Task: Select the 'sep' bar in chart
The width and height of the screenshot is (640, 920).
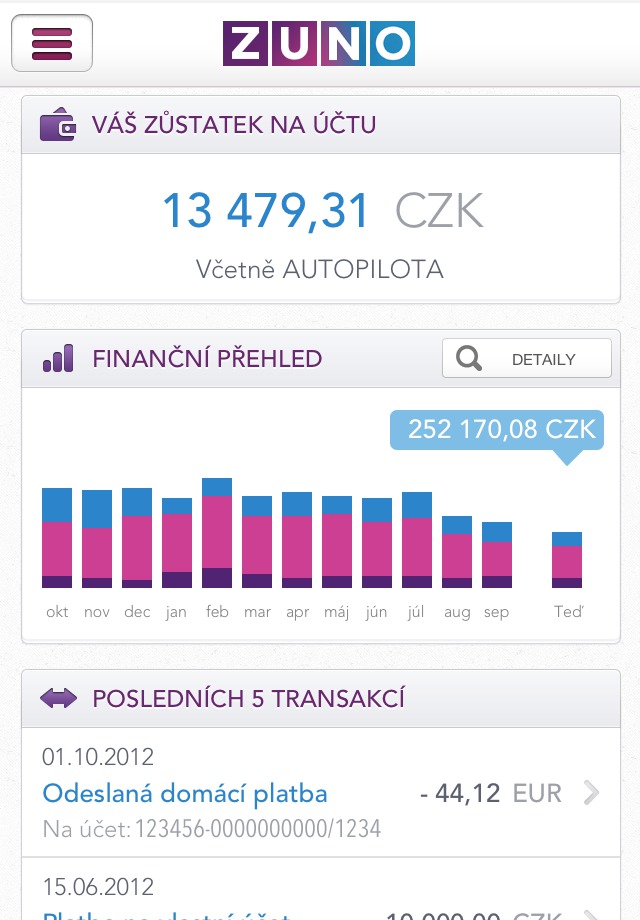Action: pyautogui.click(x=497, y=555)
